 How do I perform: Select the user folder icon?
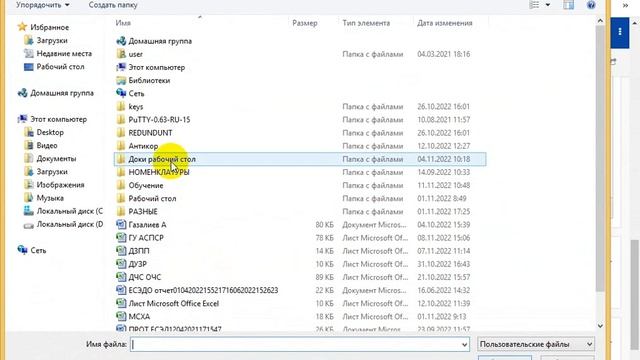point(121,54)
